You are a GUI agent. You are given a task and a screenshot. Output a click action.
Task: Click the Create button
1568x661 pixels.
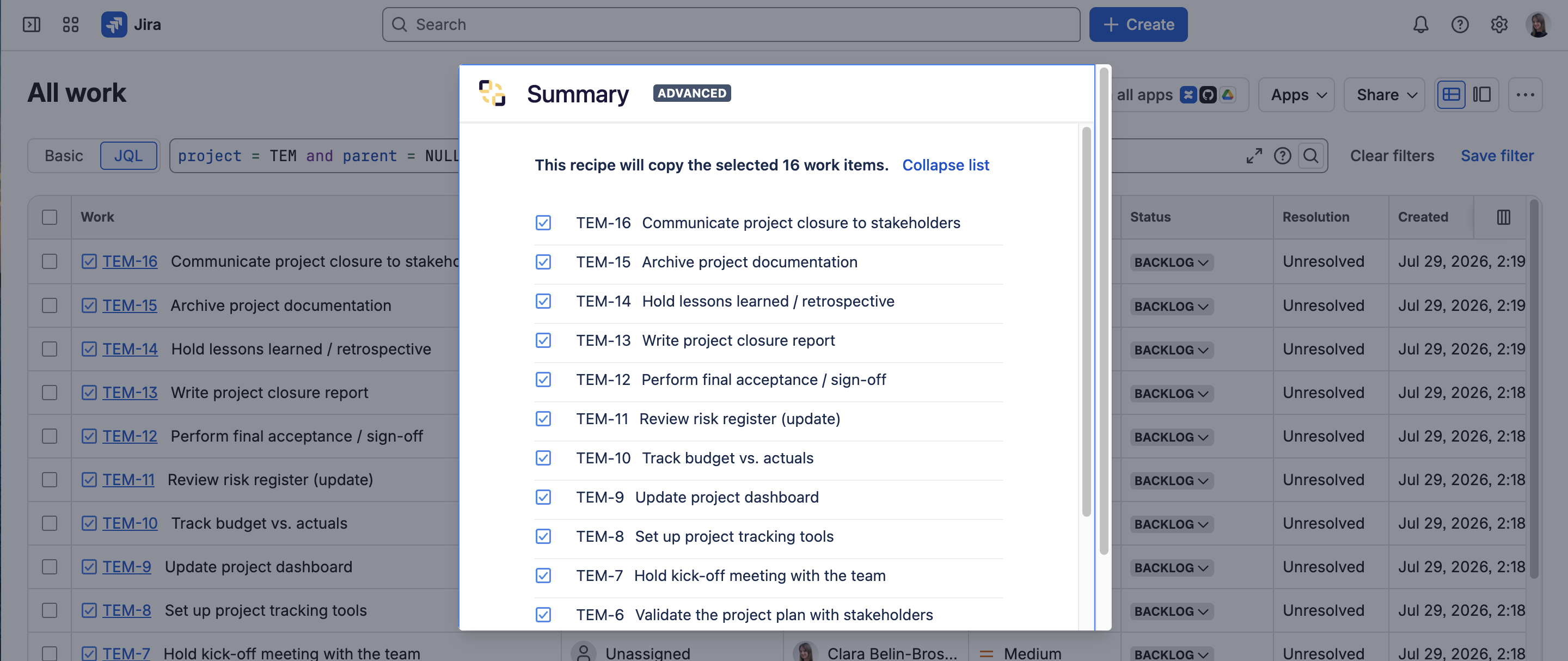click(1138, 25)
